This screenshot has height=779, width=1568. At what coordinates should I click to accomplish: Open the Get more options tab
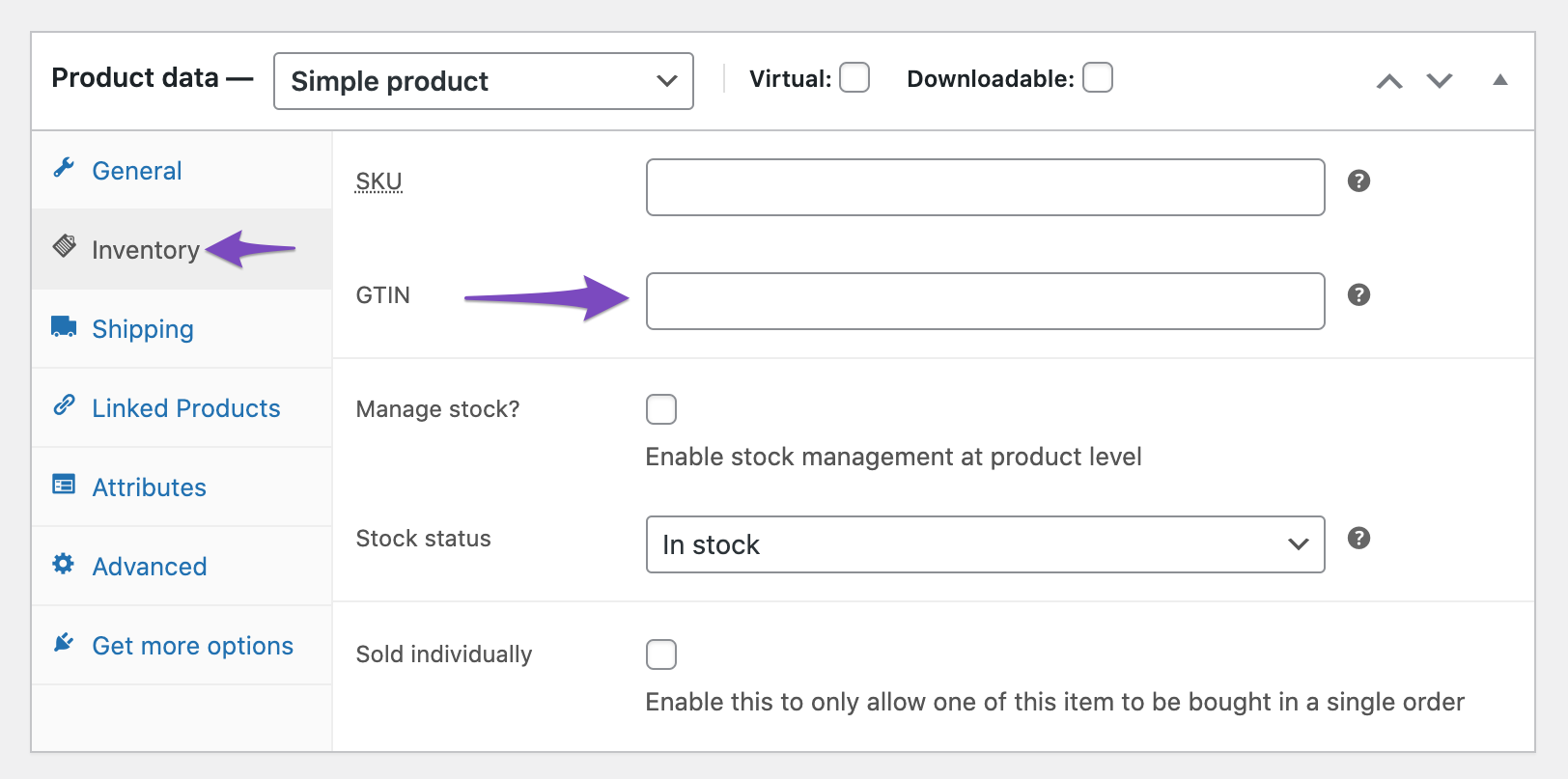182,646
